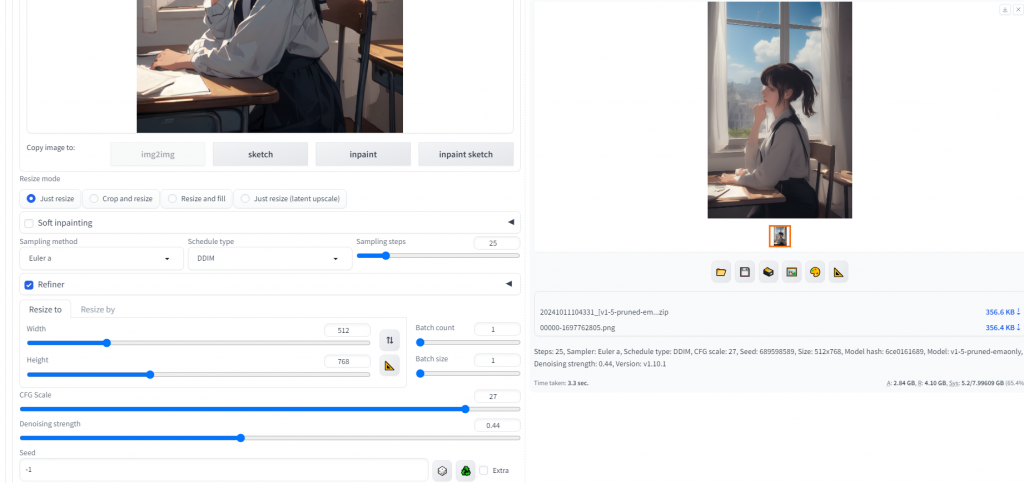Click the file name 00000-1697762805.png

coord(577,328)
